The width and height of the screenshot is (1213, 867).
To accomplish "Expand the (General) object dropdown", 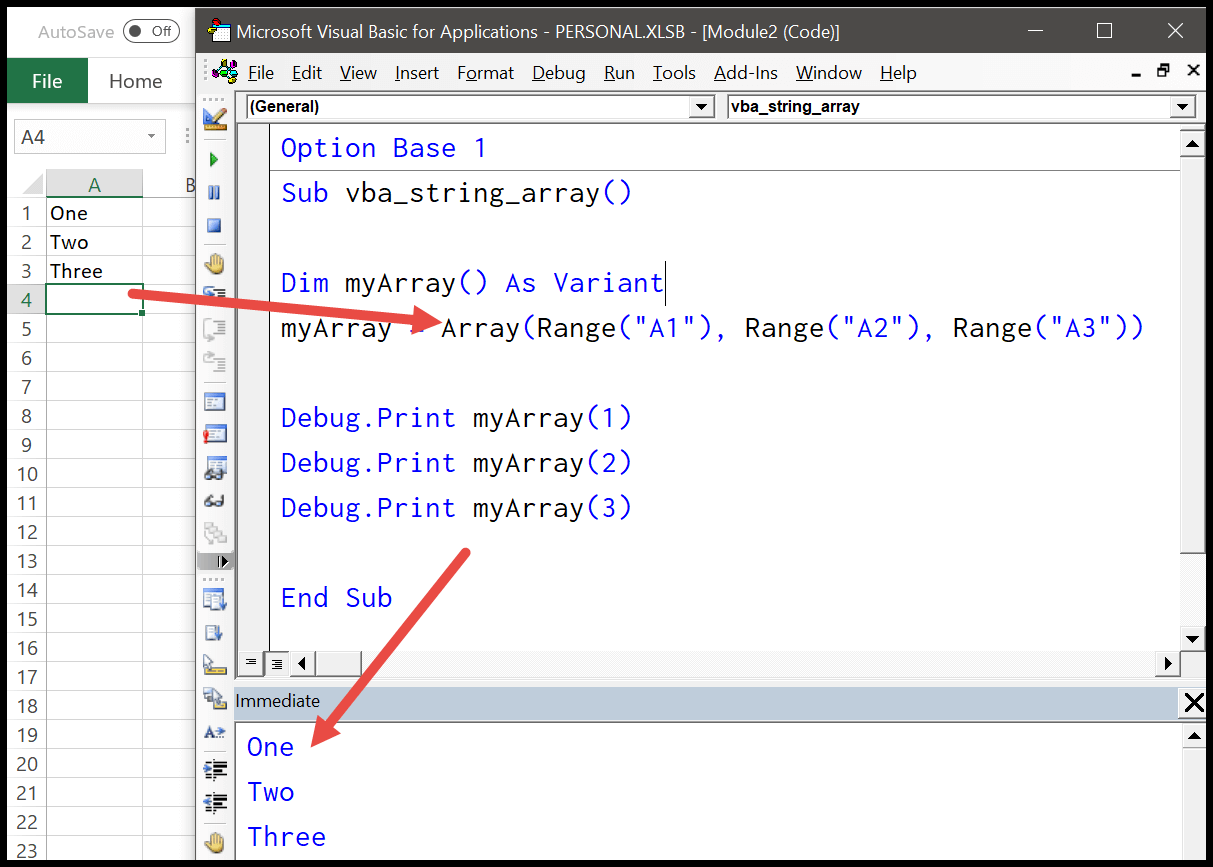I will click(x=702, y=106).
